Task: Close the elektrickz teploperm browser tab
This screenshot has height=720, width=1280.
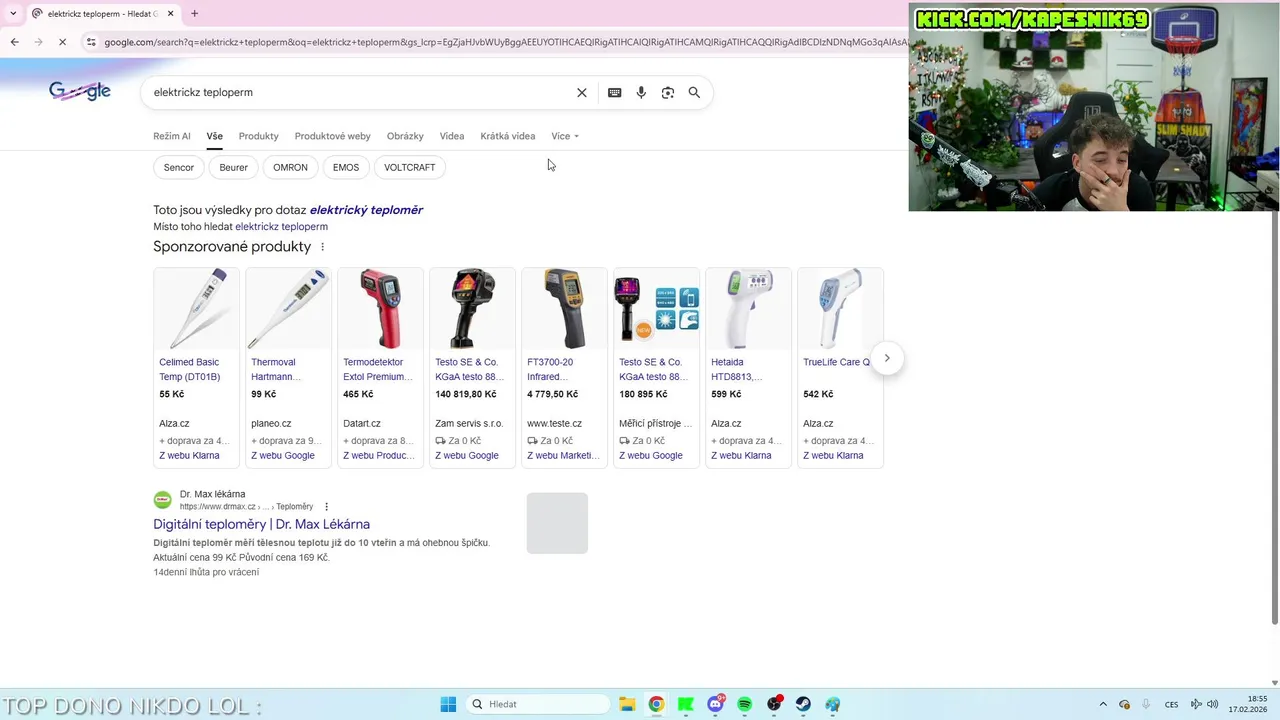Action: 170,13
